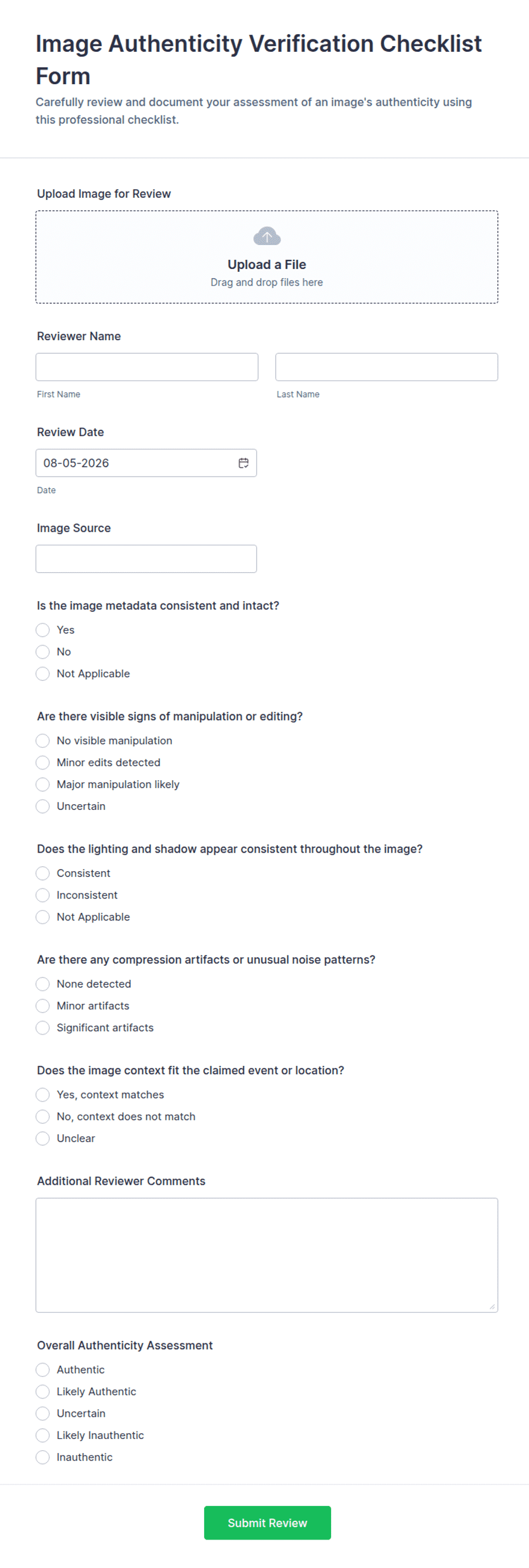Click the cloud upload icon
This screenshot has height=1568, width=529.
point(267,236)
